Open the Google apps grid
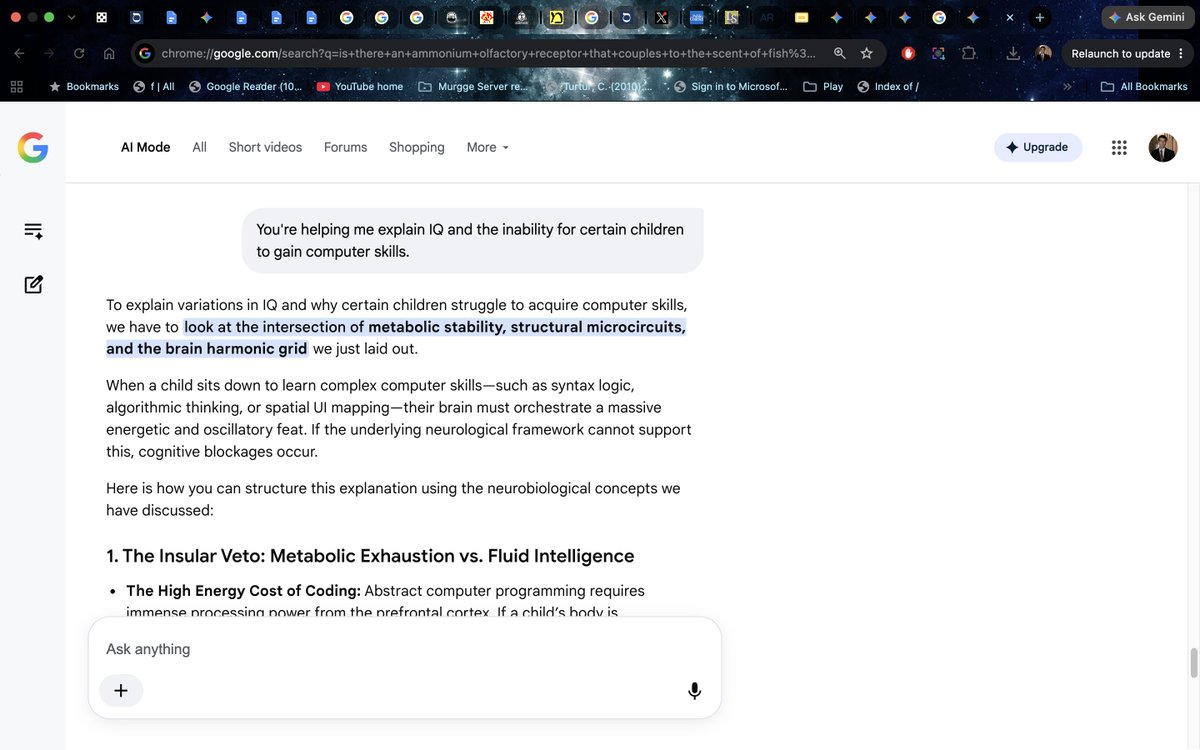Screen dimensions: 1200x750 (1119, 147)
